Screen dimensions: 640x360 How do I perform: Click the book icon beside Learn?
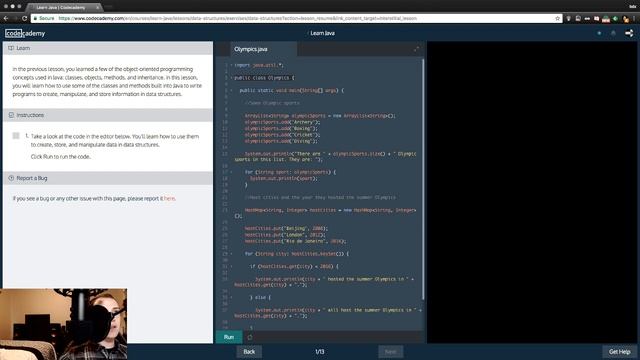11,48
